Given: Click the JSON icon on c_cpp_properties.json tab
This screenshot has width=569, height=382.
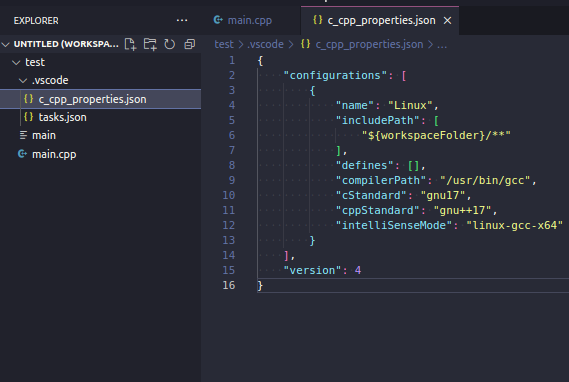Looking at the screenshot, I should coord(318,20).
